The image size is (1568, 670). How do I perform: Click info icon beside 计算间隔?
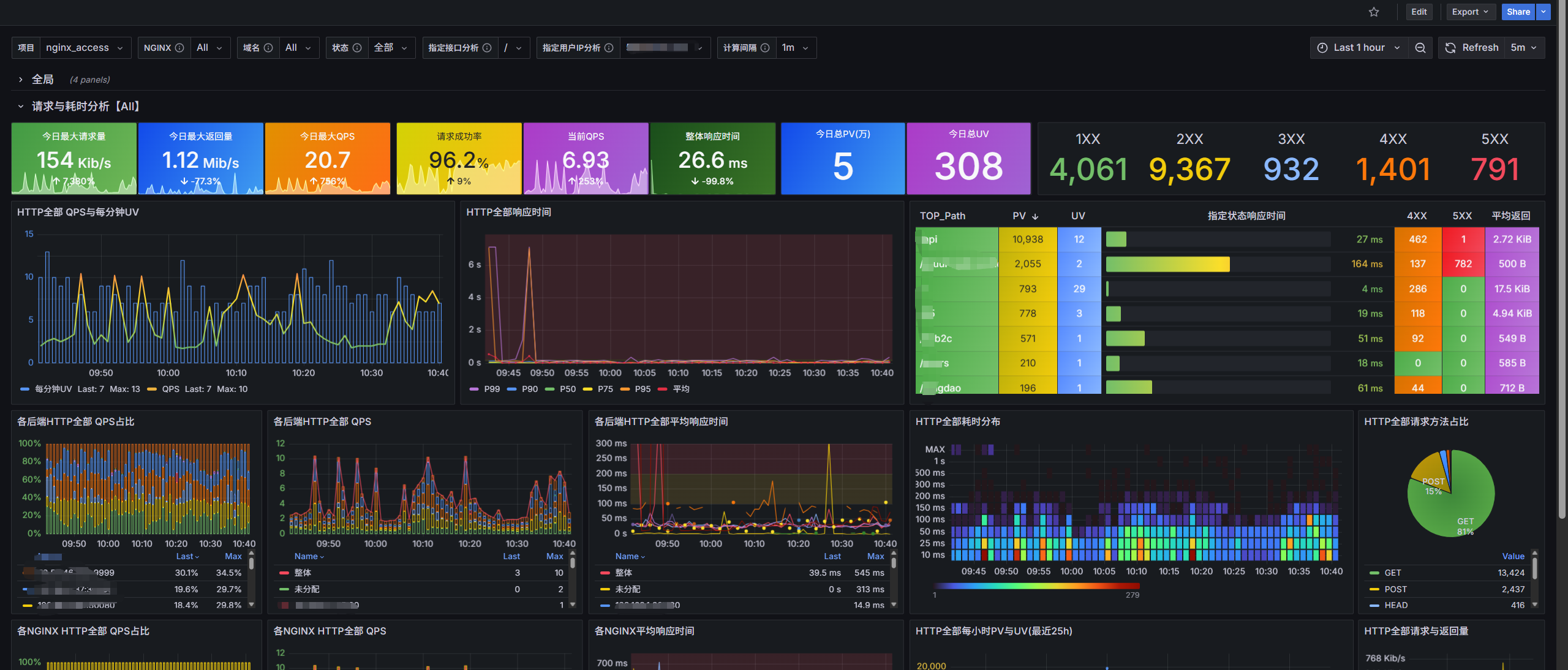point(765,48)
